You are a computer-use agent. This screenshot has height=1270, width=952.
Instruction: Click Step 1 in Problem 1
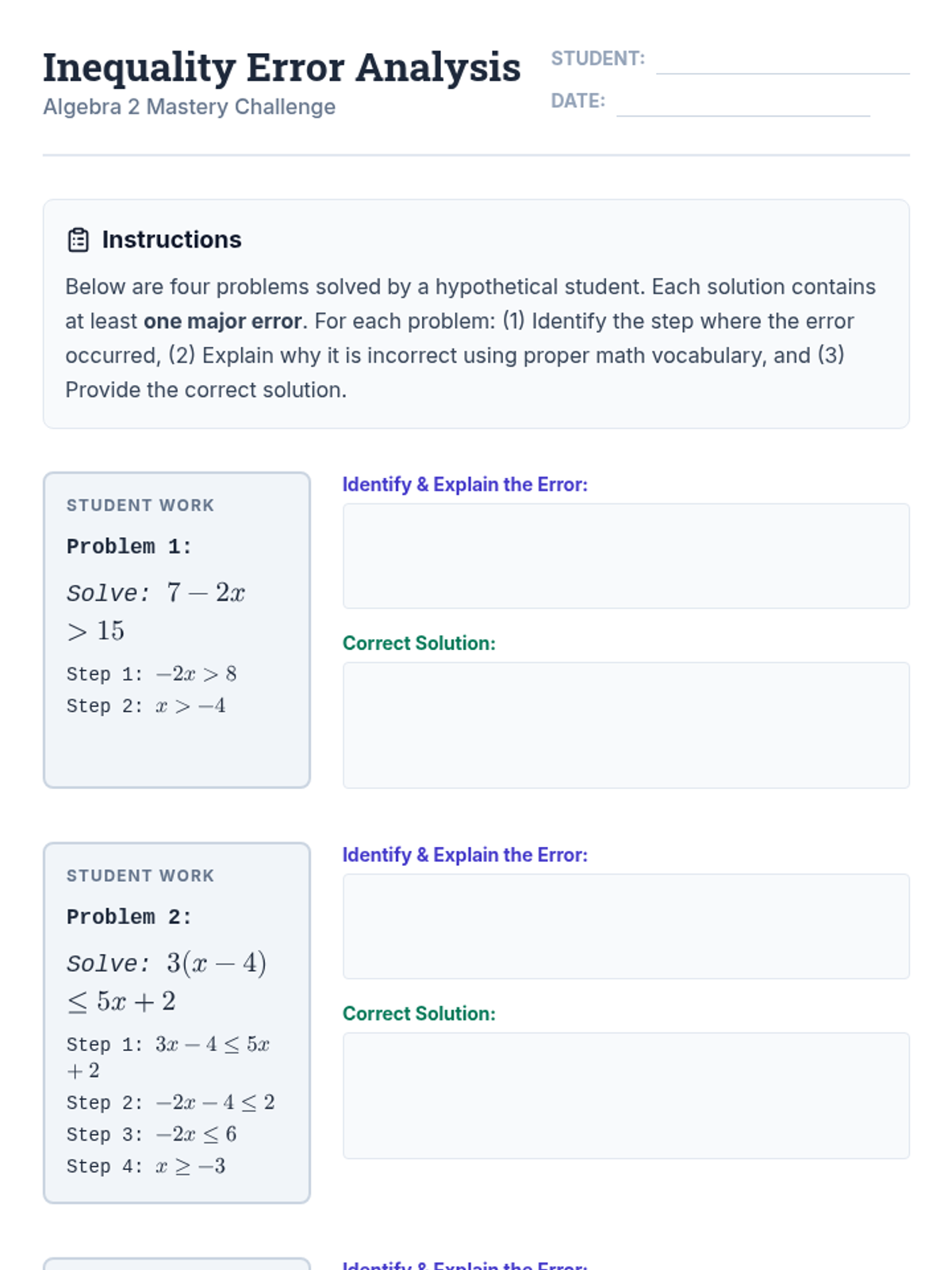[152, 674]
